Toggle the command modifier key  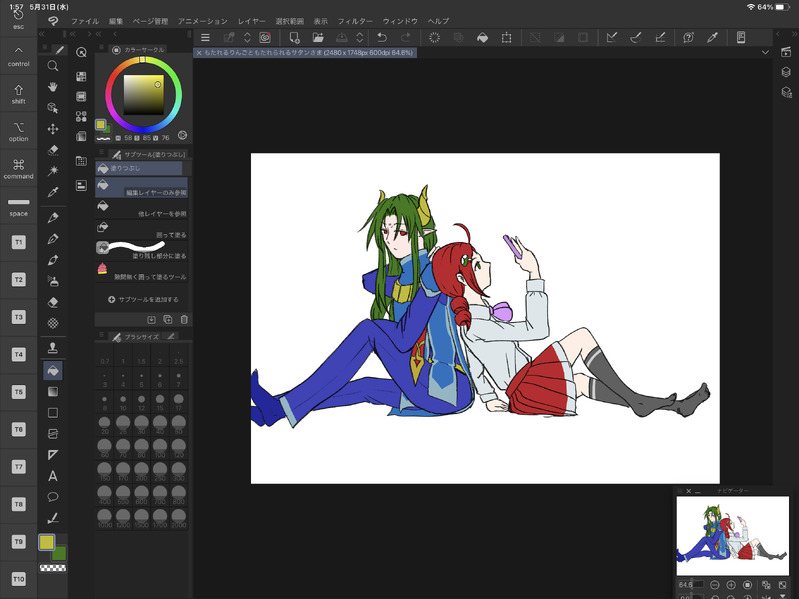pyautogui.click(x=18, y=169)
